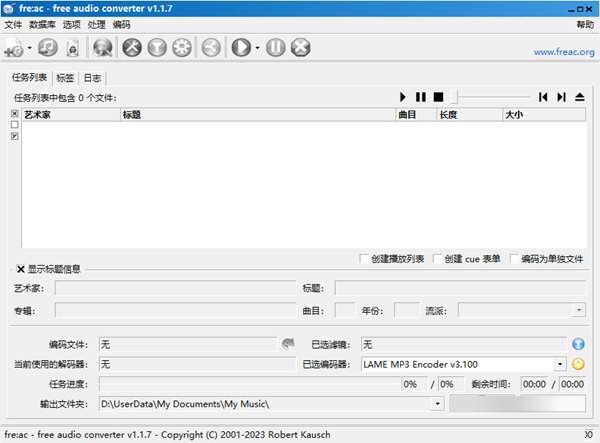Image resolution: width=600 pixels, height=443 pixels.
Task: Start encoding with the play toolbar icon
Action: pyautogui.click(x=240, y=47)
